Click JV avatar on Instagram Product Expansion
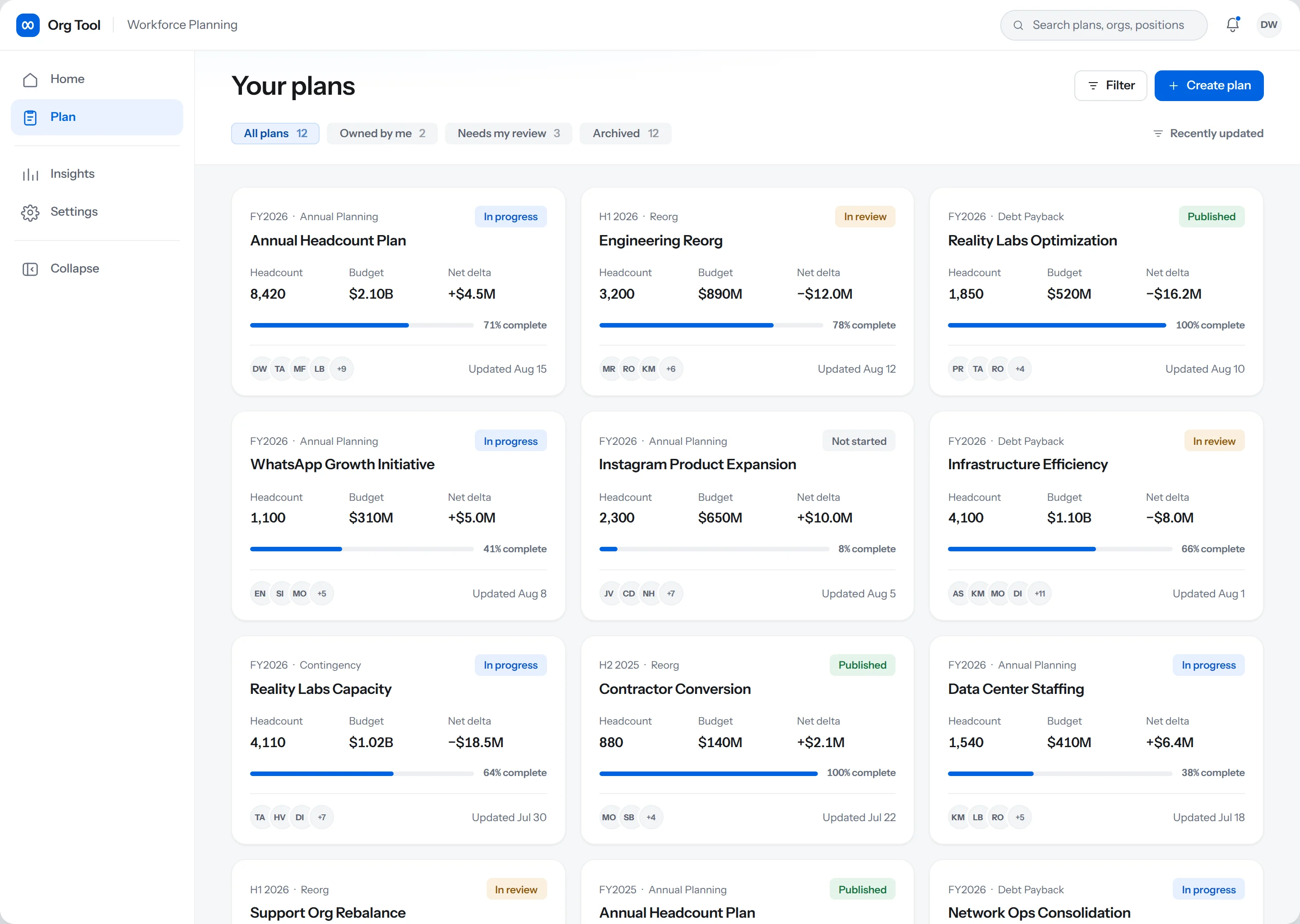 tap(609, 593)
